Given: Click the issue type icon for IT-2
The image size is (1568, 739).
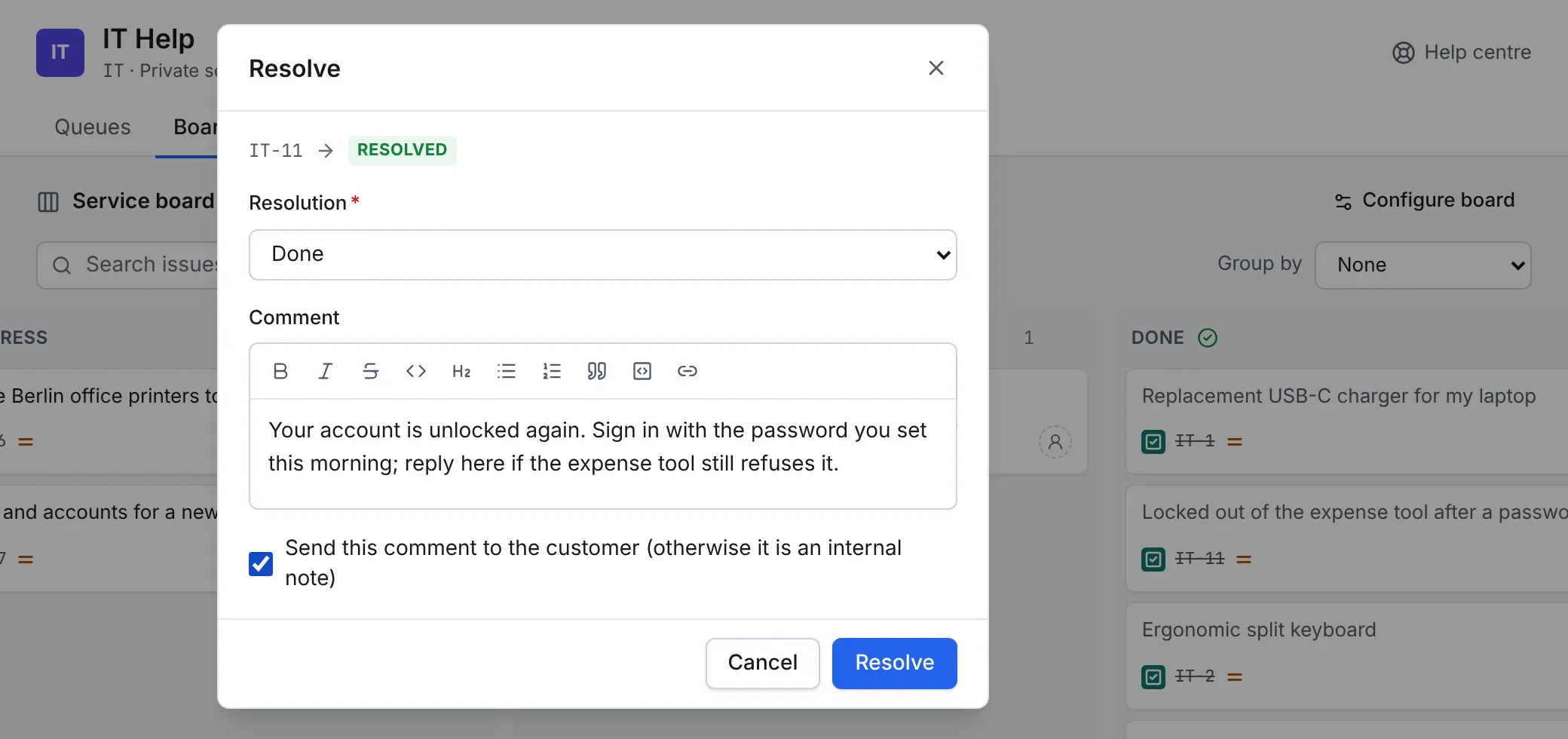Looking at the screenshot, I should coord(1153,677).
